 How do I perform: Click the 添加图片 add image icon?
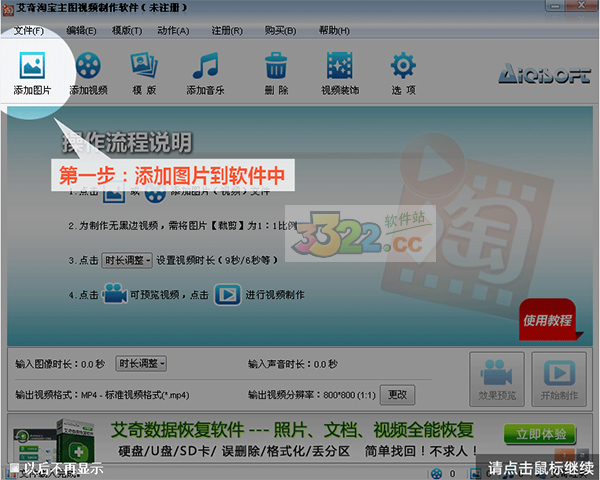[33, 65]
